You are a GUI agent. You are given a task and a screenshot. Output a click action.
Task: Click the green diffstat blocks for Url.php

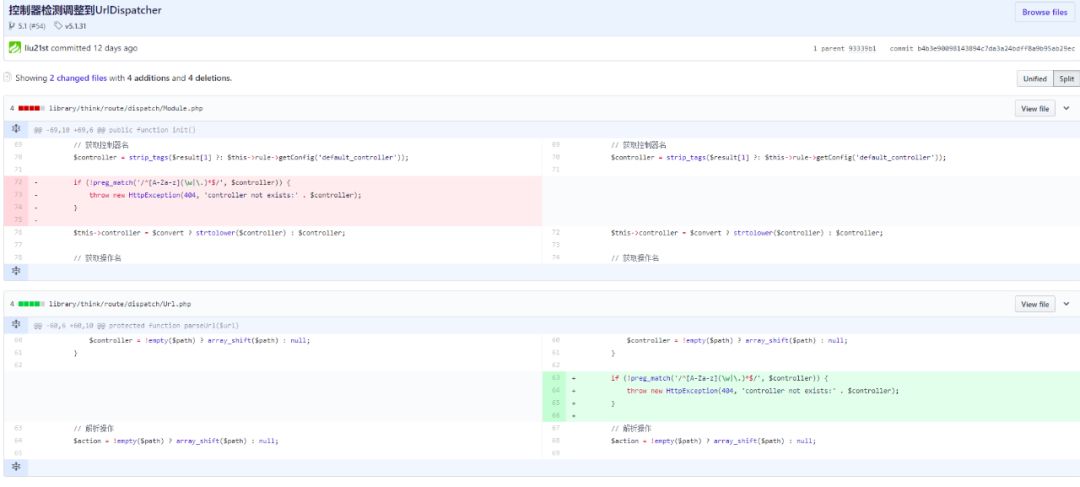tap(31, 304)
